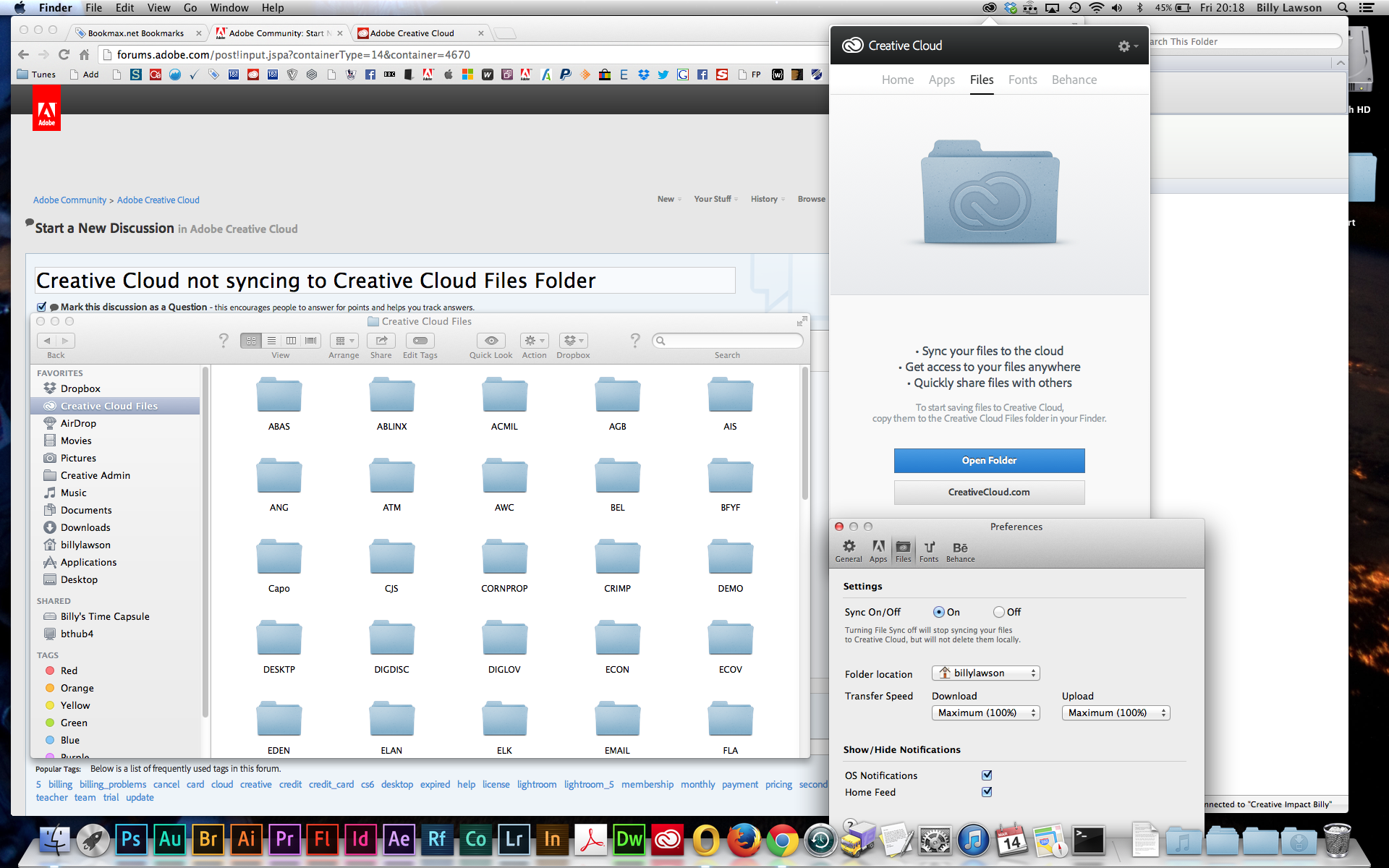Click the CreativeCloud.com button
Viewport: 1389px width, 868px height.
(988, 491)
